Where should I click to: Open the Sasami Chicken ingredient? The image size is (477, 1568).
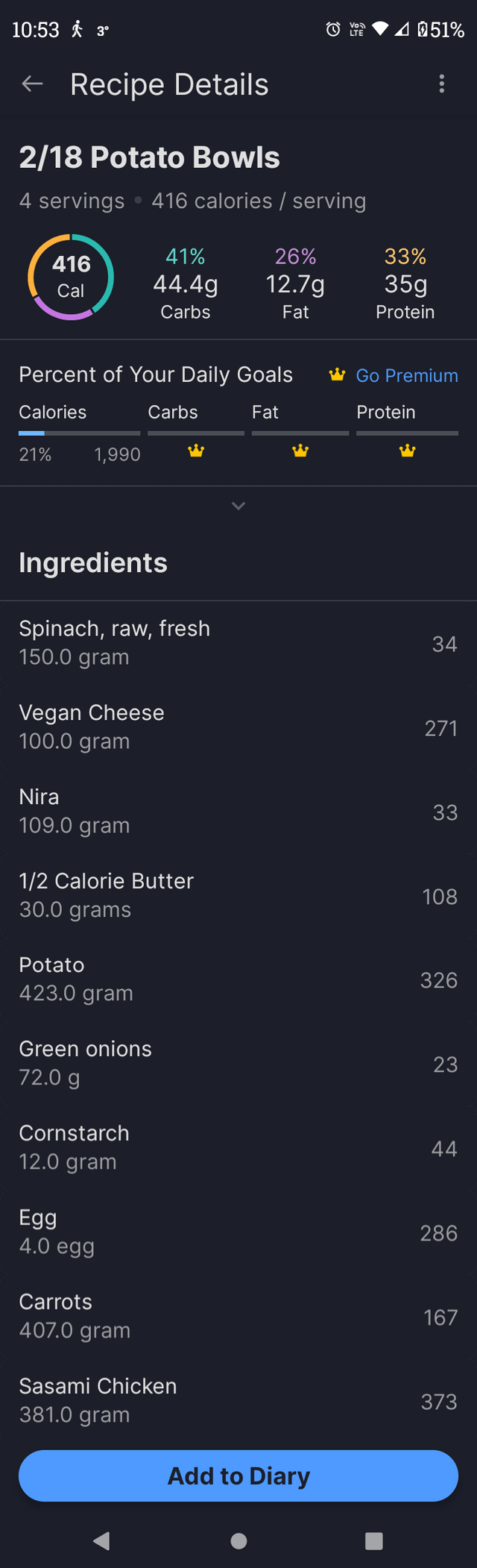coord(238,1400)
